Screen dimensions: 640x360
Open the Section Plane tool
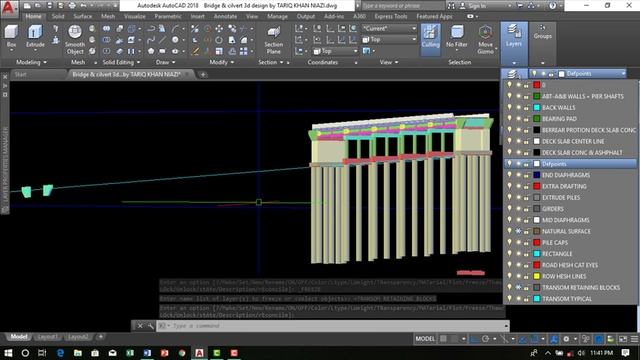pos(273,40)
